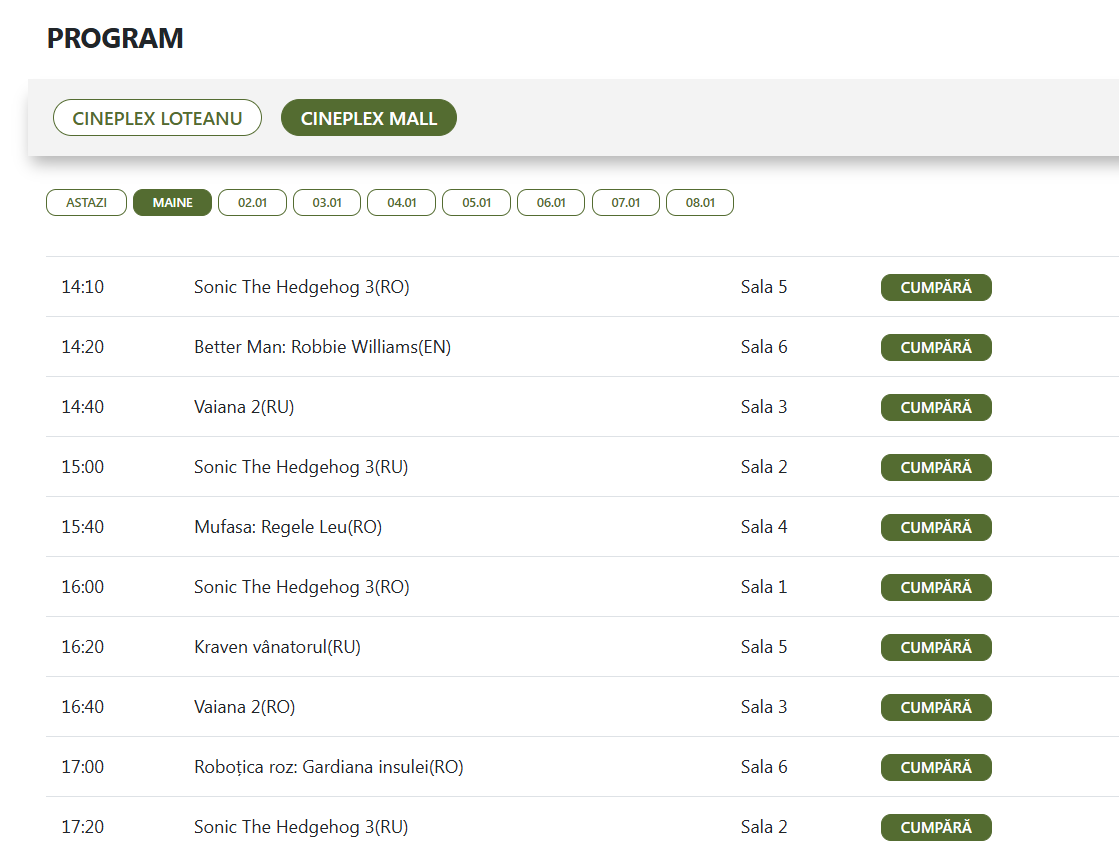The image size is (1119, 855).
Task: Select the Cineplex Loteanu cinema tab
Action: point(157,118)
